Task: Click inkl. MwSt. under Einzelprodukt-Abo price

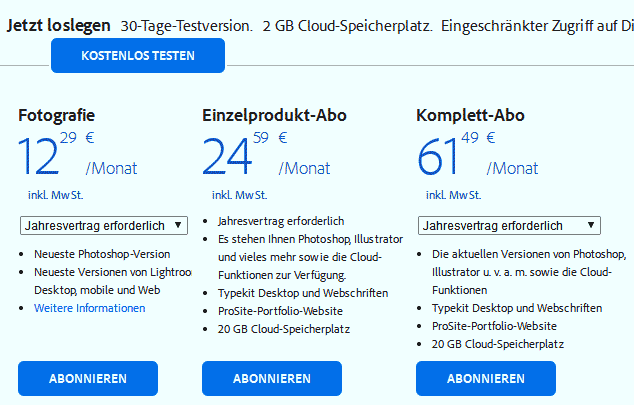Action: (240, 194)
